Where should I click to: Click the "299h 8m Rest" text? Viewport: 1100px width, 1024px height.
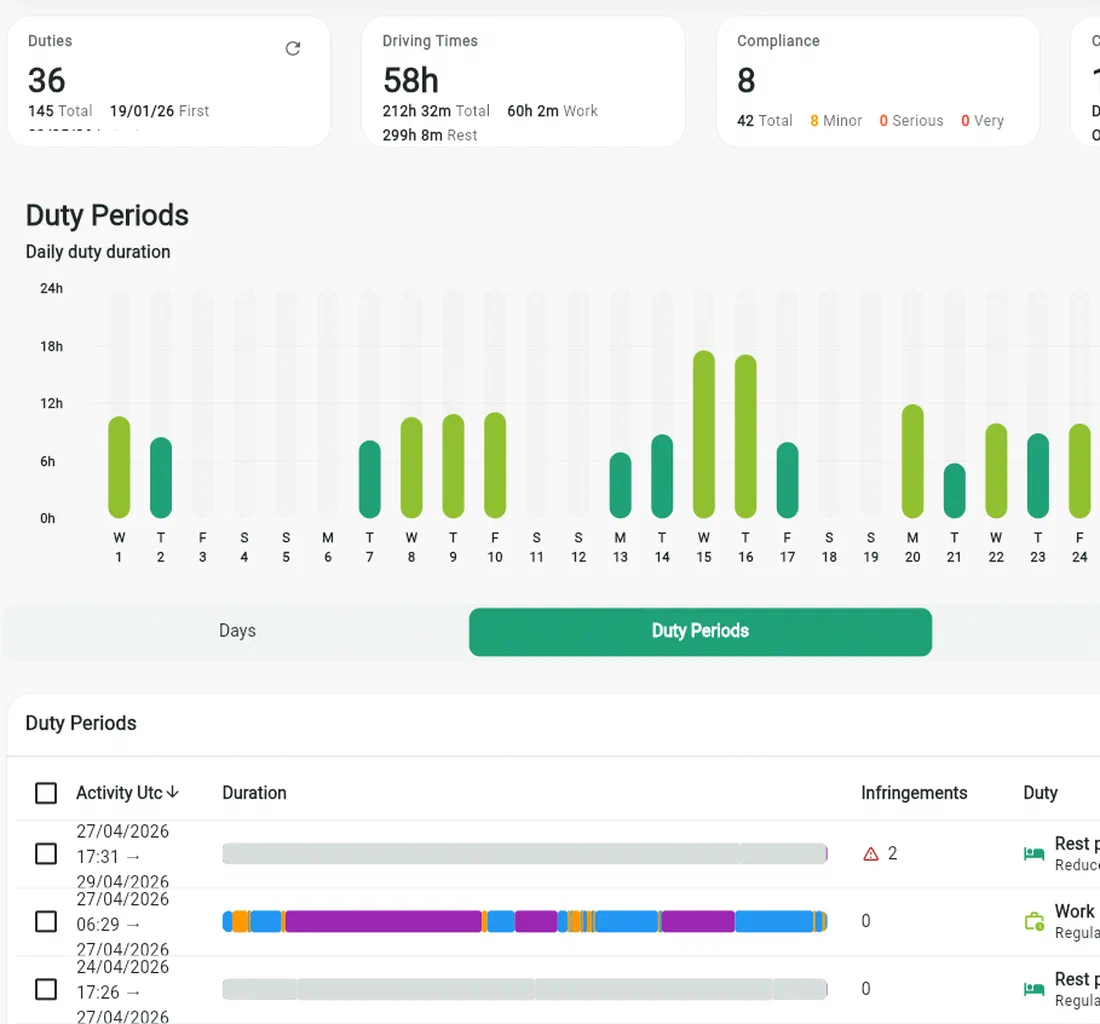(429, 135)
